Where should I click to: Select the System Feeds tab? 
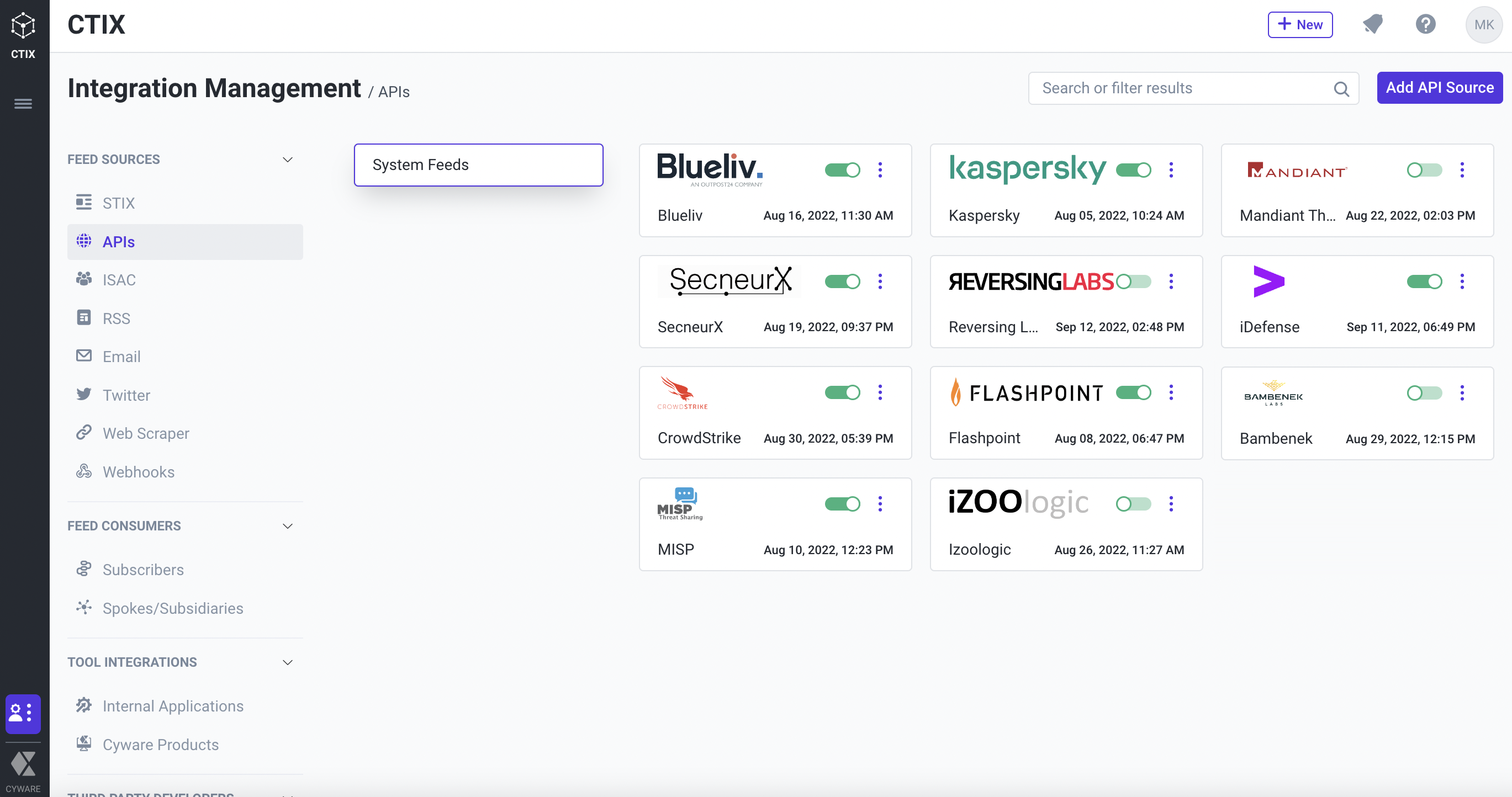pyautogui.click(x=478, y=164)
